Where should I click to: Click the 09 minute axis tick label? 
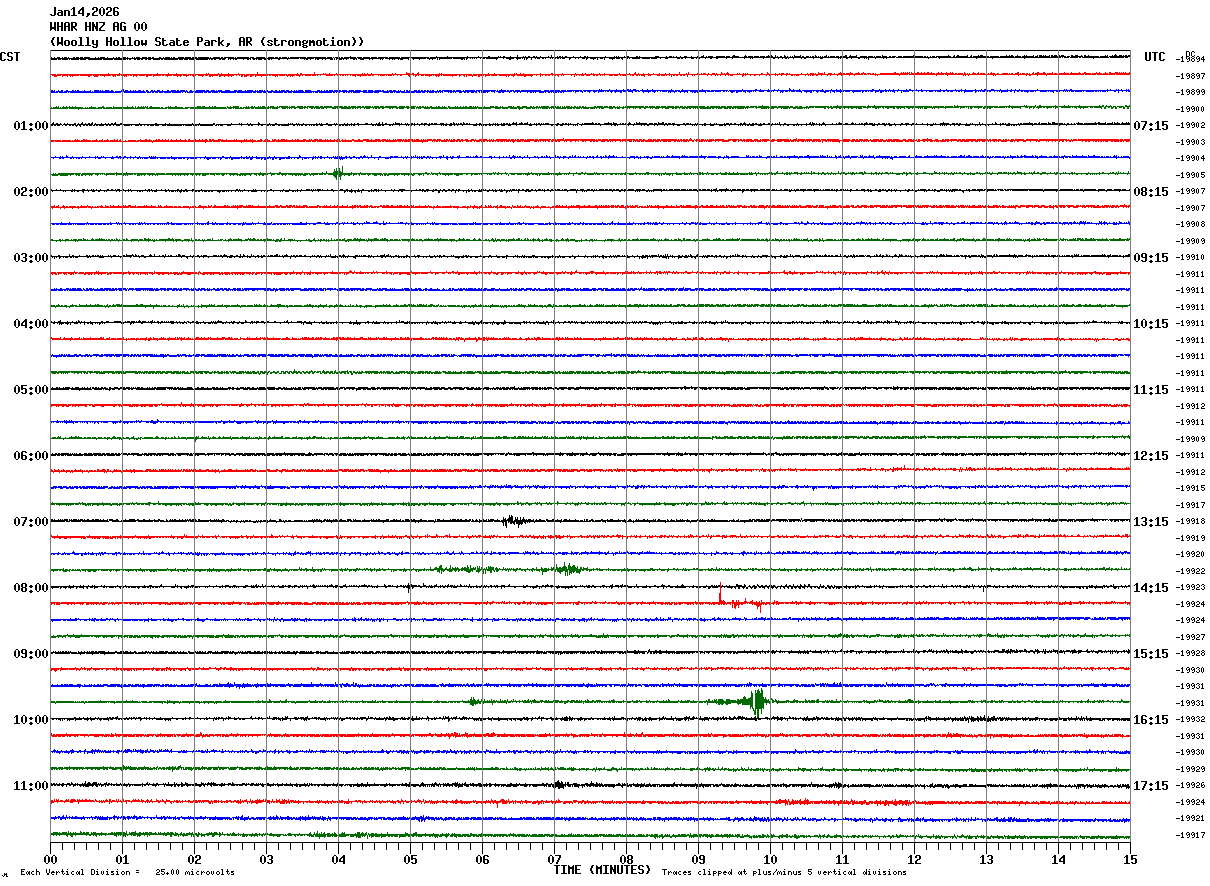click(x=698, y=859)
